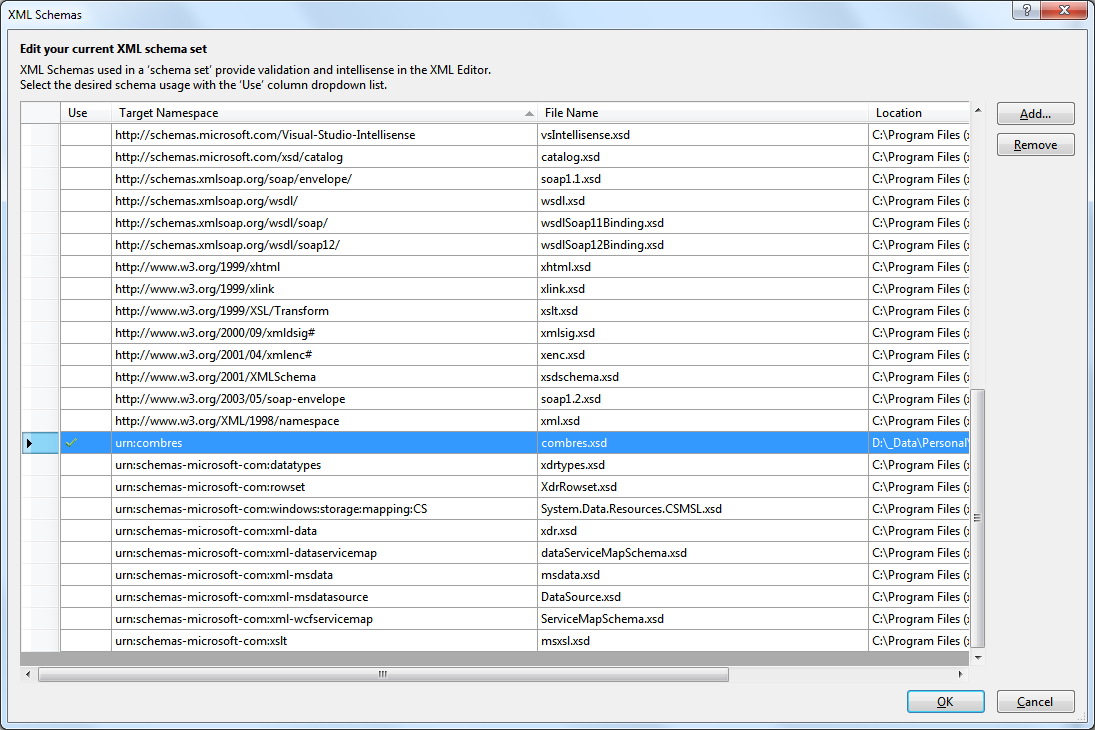Open Use dropdown for msxsl.xsd row

tap(86, 641)
